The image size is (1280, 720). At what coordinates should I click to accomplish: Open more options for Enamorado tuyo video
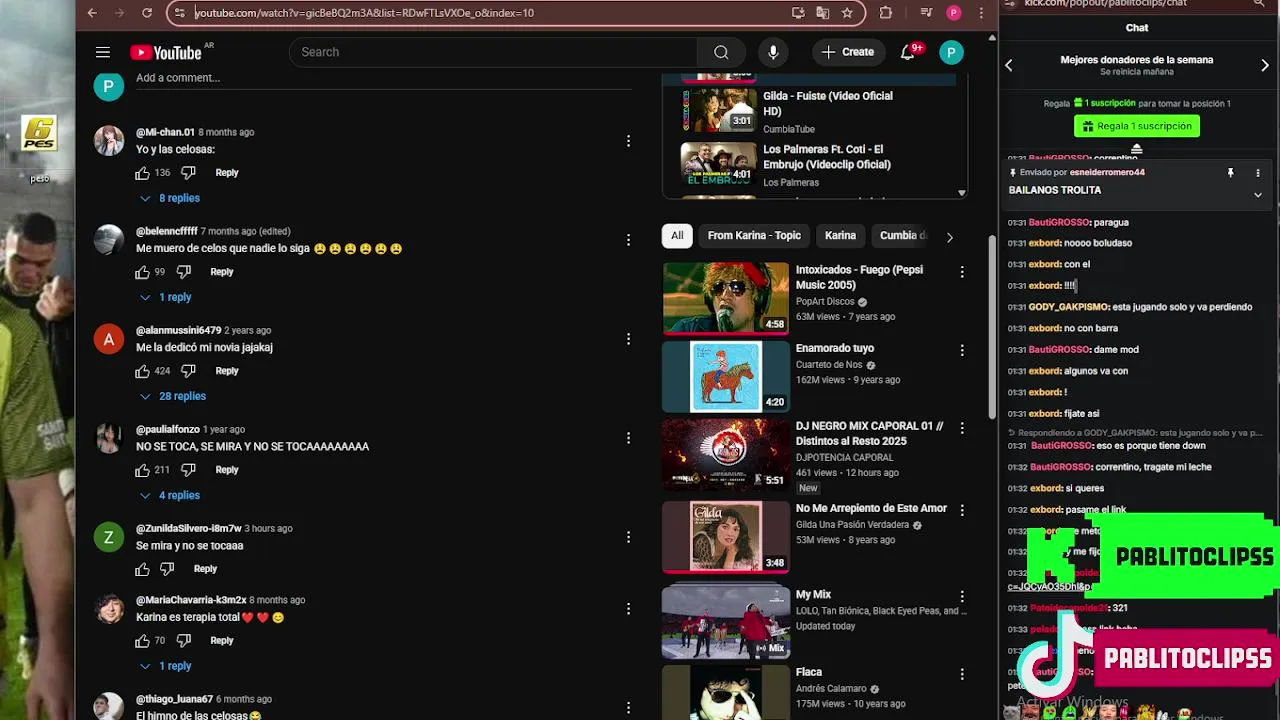coord(962,350)
